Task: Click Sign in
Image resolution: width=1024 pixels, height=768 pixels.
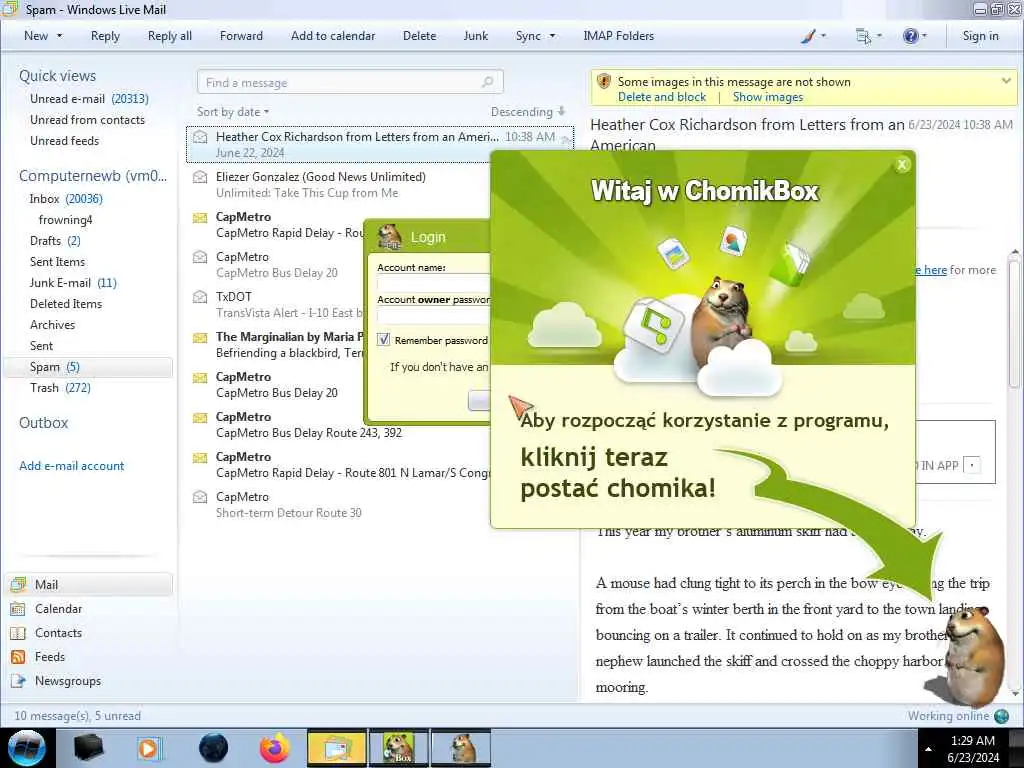Action: (x=980, y=36)
